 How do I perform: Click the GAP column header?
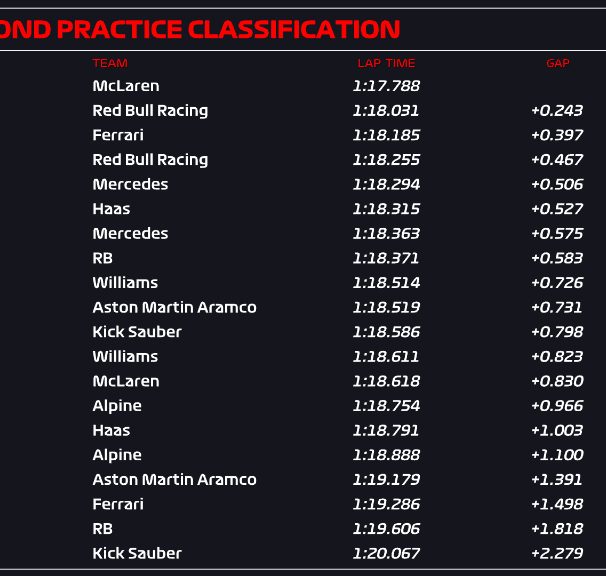(558, 63)
